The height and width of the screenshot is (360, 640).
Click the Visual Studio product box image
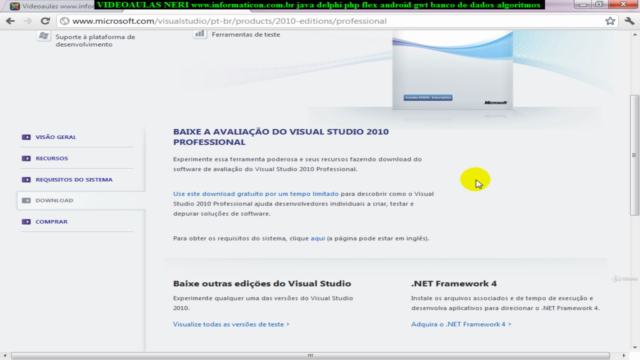click(x=453, y=70)
